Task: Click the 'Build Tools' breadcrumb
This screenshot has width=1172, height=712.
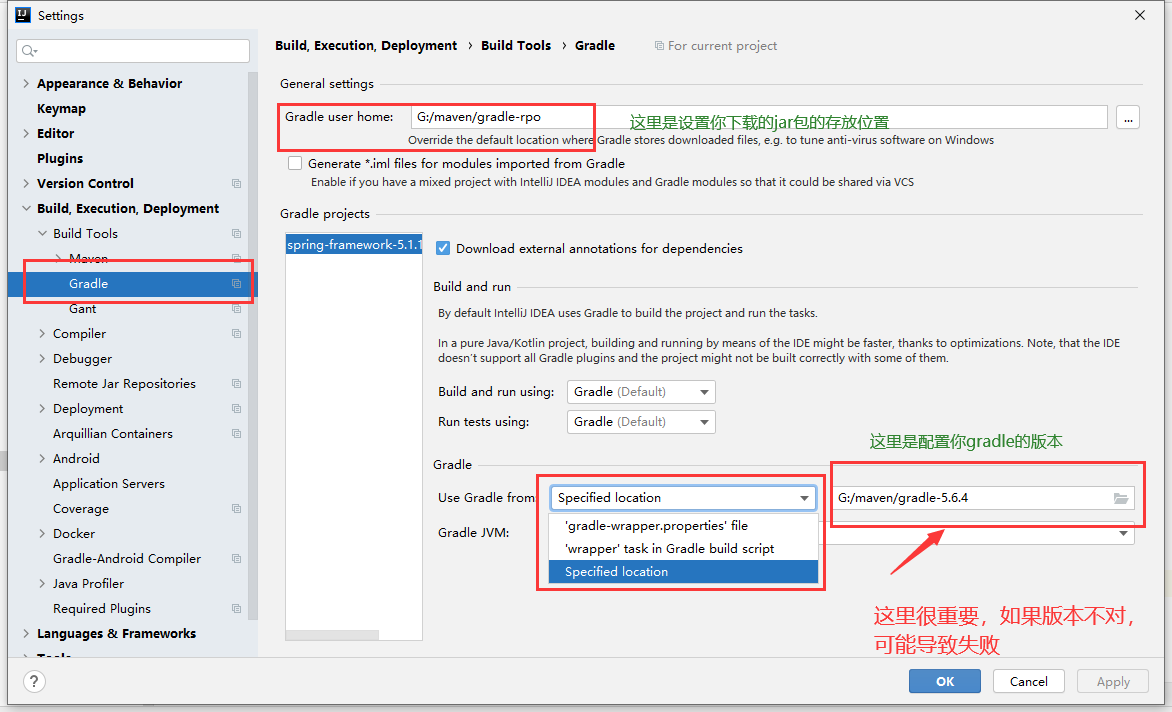Action: click(516, 46)
